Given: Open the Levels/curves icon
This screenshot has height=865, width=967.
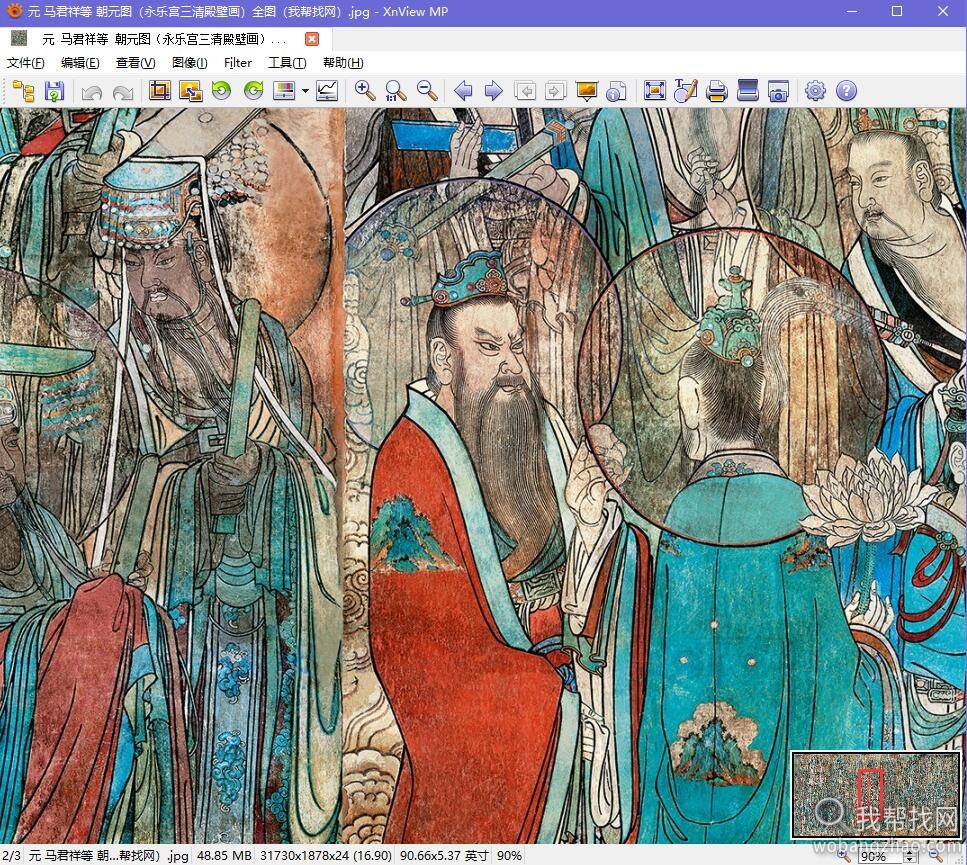Looking at the screenshot, I should (x=327, y=91).
